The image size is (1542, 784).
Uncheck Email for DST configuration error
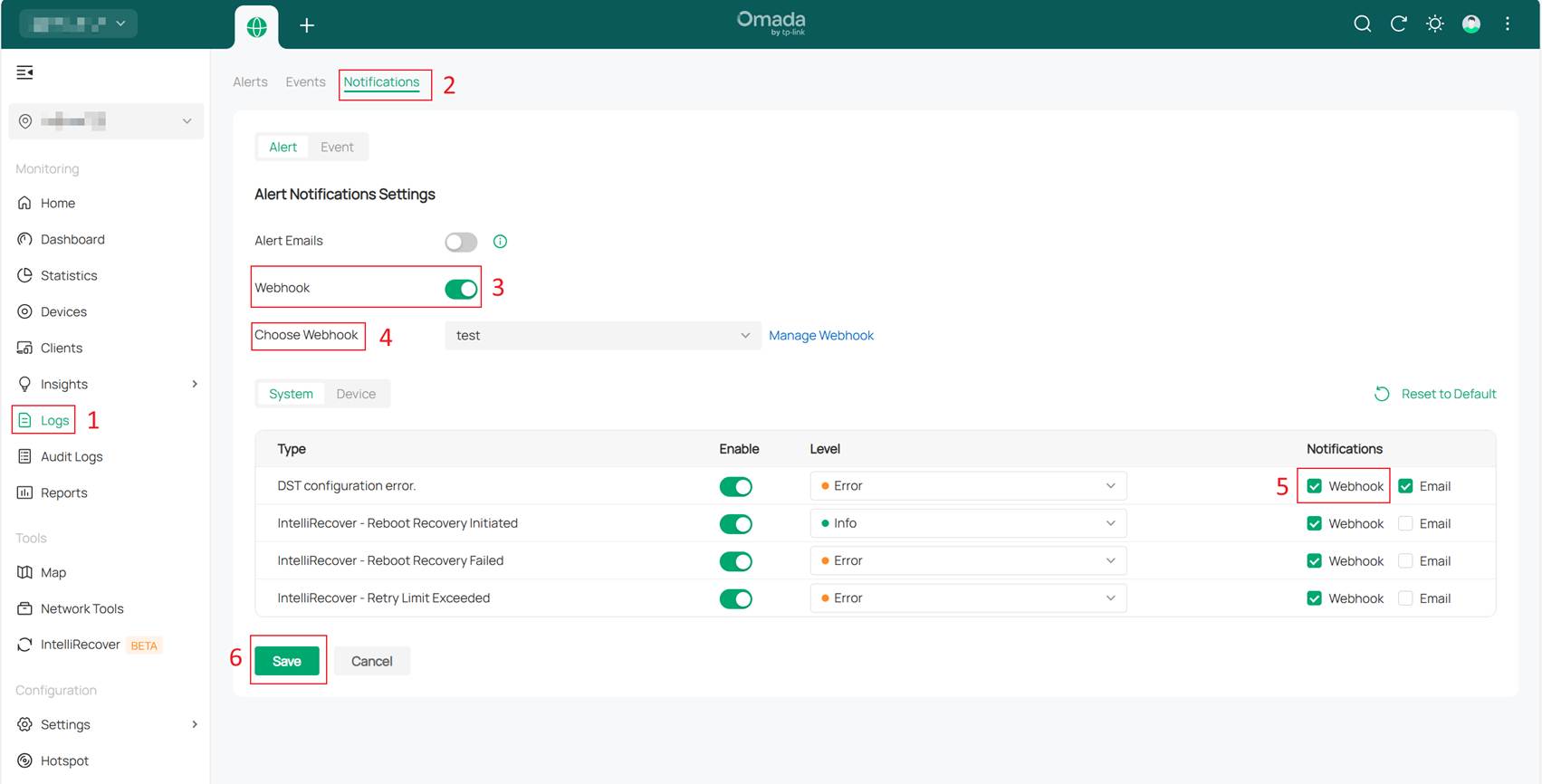(1405, 486)
